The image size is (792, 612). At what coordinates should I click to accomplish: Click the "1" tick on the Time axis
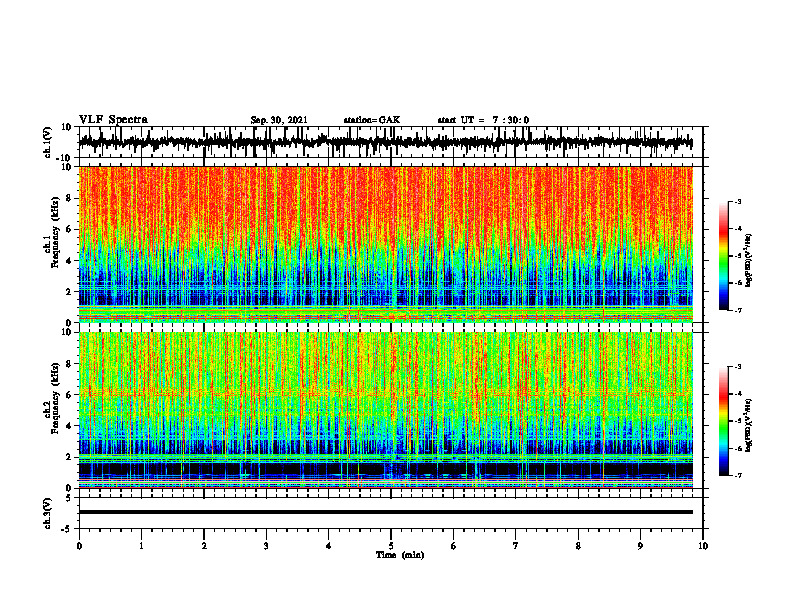[x=141, y=546]
